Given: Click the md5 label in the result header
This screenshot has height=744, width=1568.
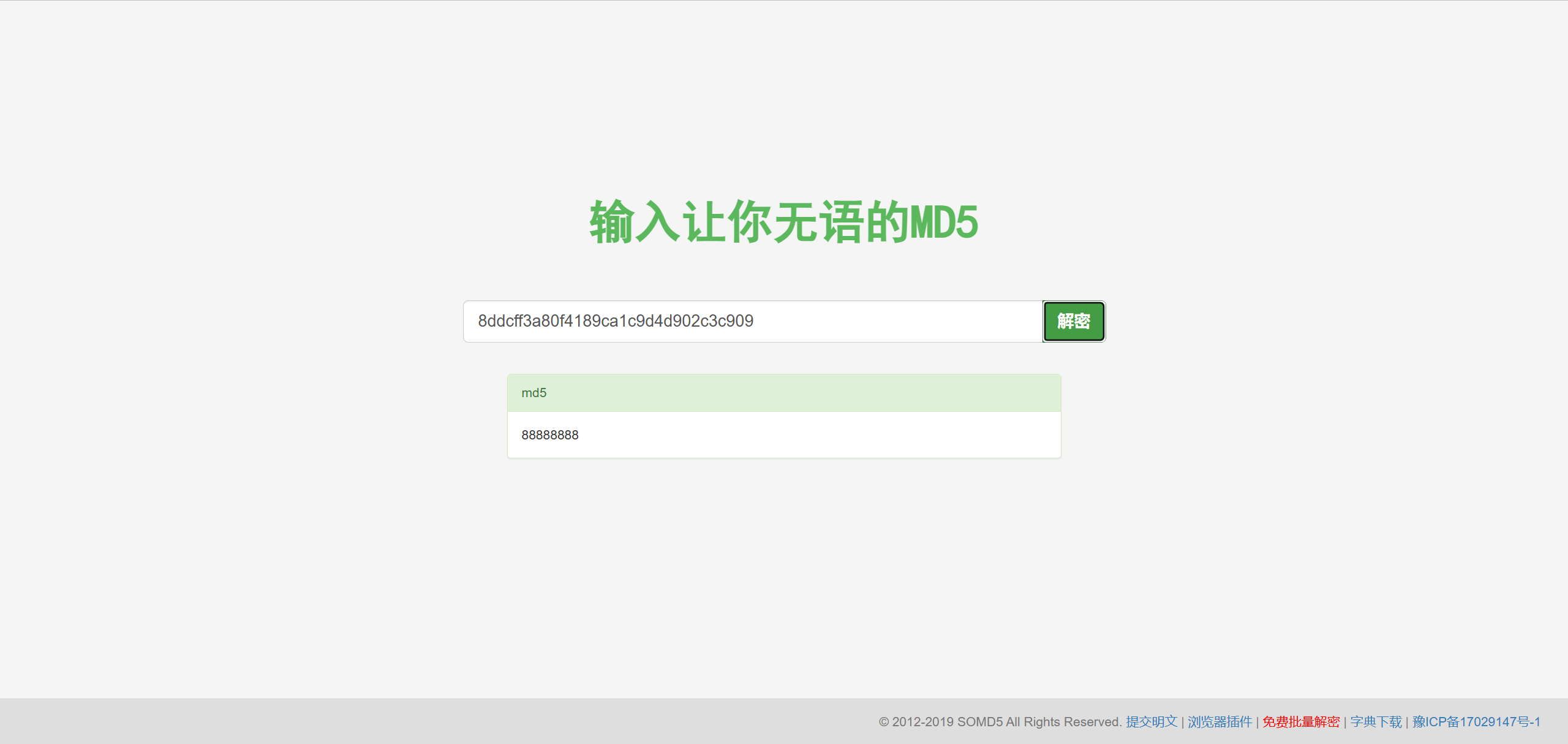Looking at the screenshot, I should pos(533,393).
